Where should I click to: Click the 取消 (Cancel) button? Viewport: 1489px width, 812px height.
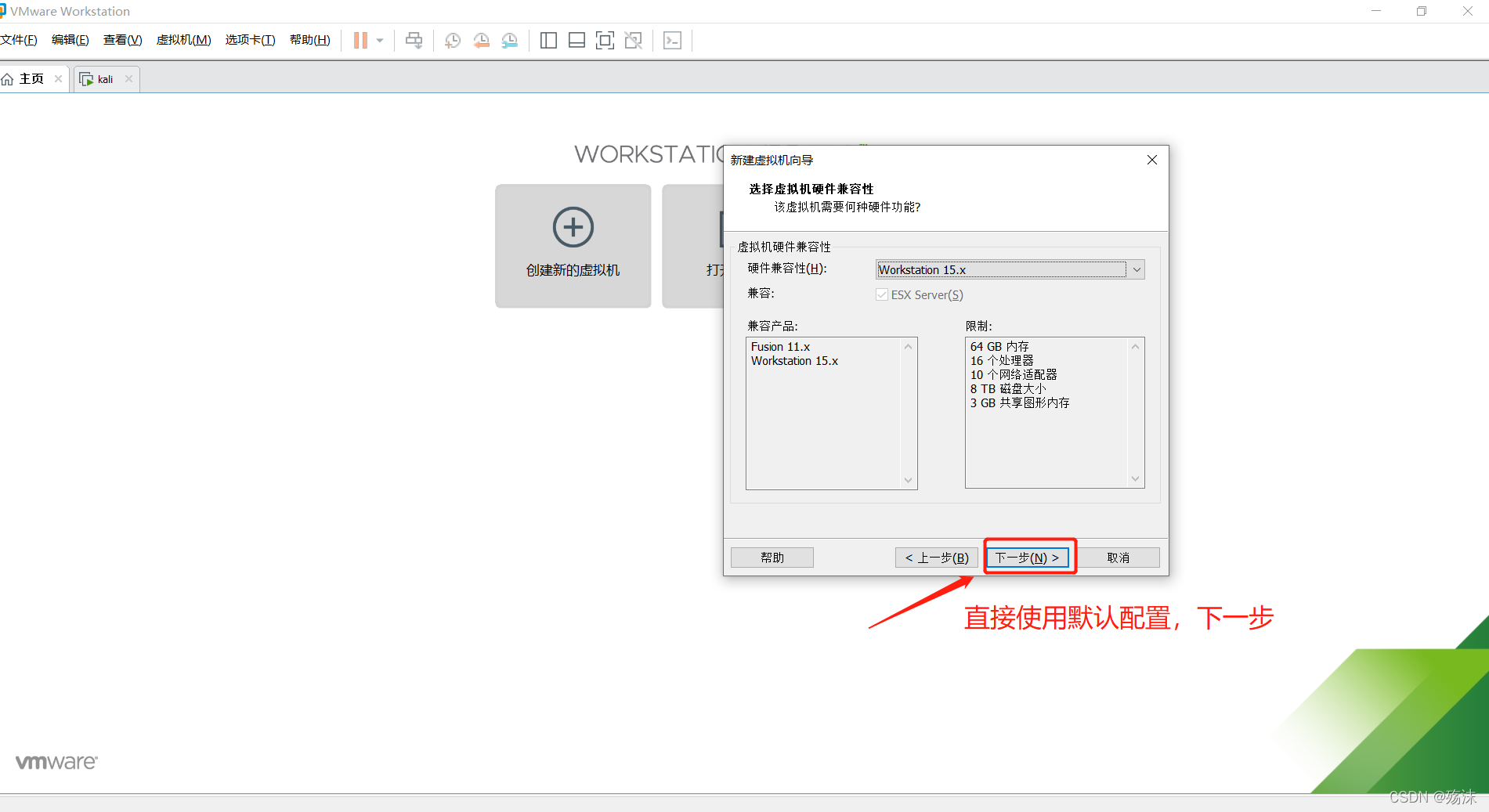pyautogui.click(x=1118, y=558)
